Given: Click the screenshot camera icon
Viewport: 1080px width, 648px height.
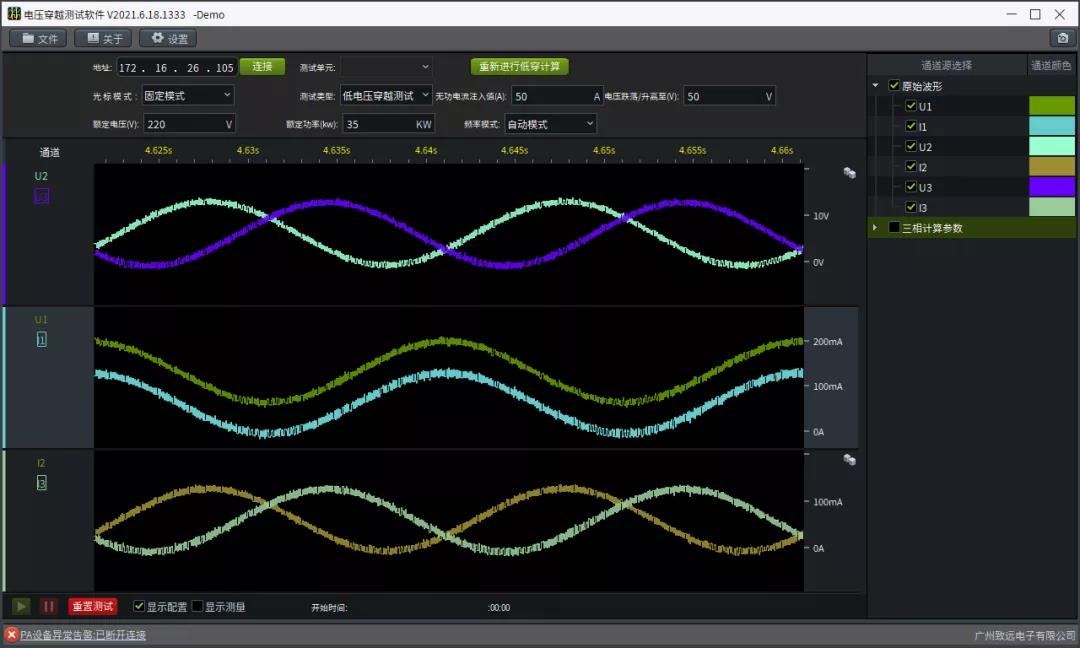Looking at the screenshot, I should coord(1062,38).
